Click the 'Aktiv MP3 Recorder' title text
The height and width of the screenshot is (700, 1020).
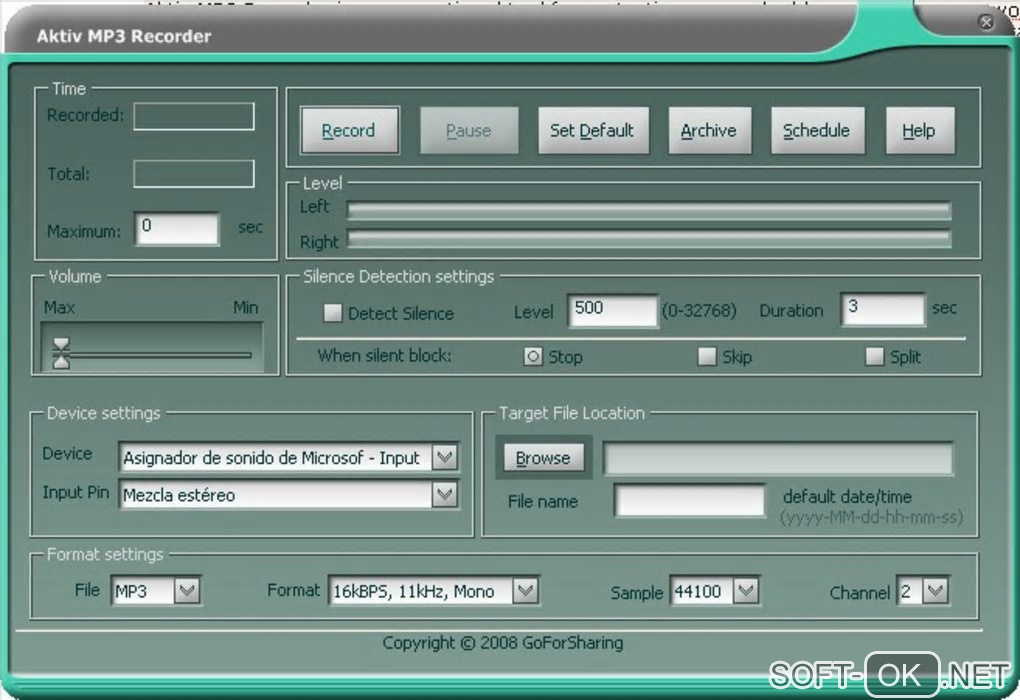click(x=124, y=36)
